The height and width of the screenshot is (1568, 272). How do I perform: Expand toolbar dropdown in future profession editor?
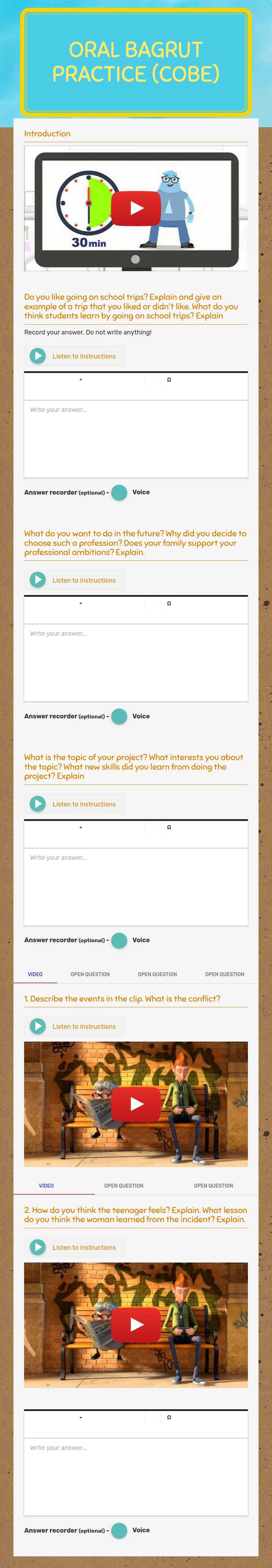80,604
